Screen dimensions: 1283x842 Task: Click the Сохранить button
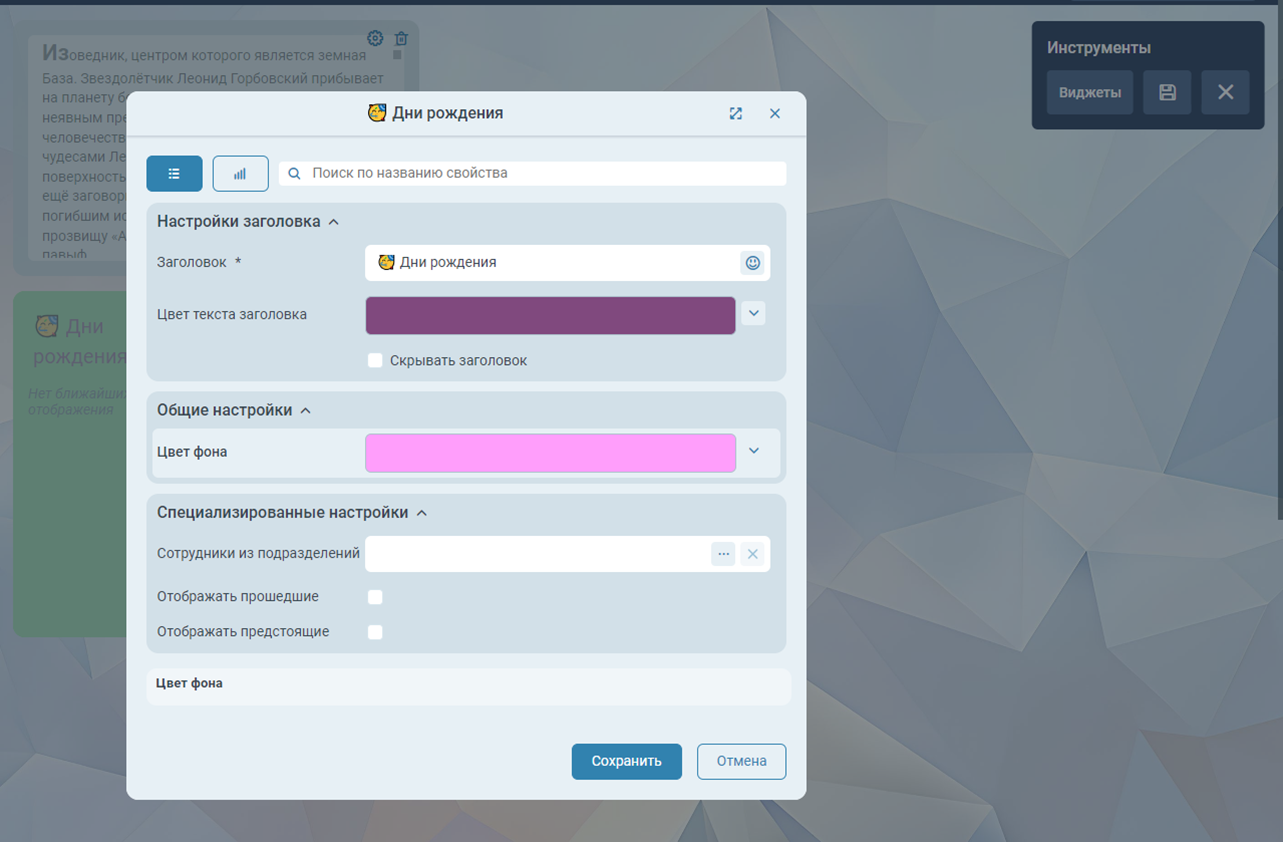pos(626,761)
